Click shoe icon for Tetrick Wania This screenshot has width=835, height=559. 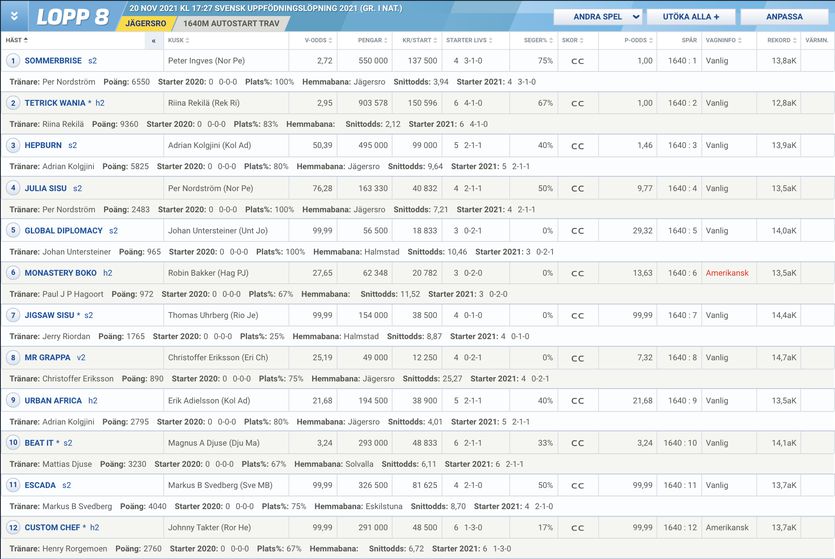click(x=577, y=103)
